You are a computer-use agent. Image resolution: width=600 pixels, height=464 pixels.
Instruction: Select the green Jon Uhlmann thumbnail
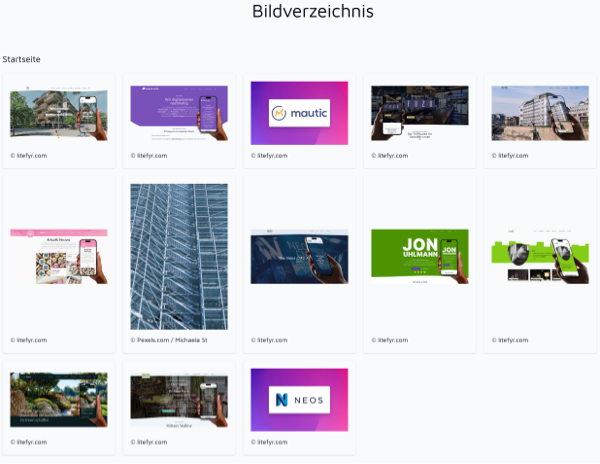[x=419, y=257]
